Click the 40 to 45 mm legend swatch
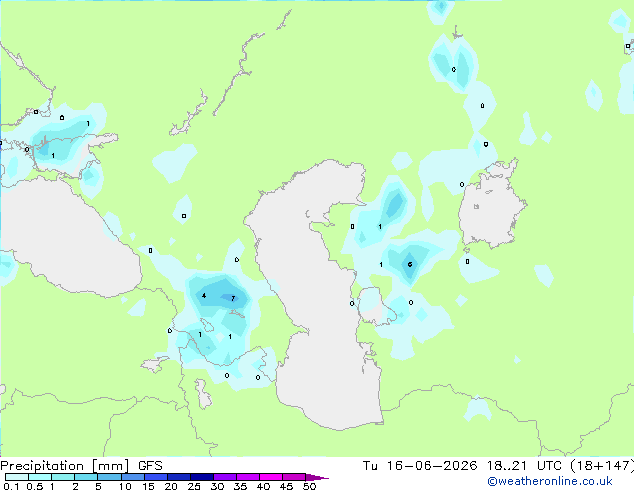 271,477
